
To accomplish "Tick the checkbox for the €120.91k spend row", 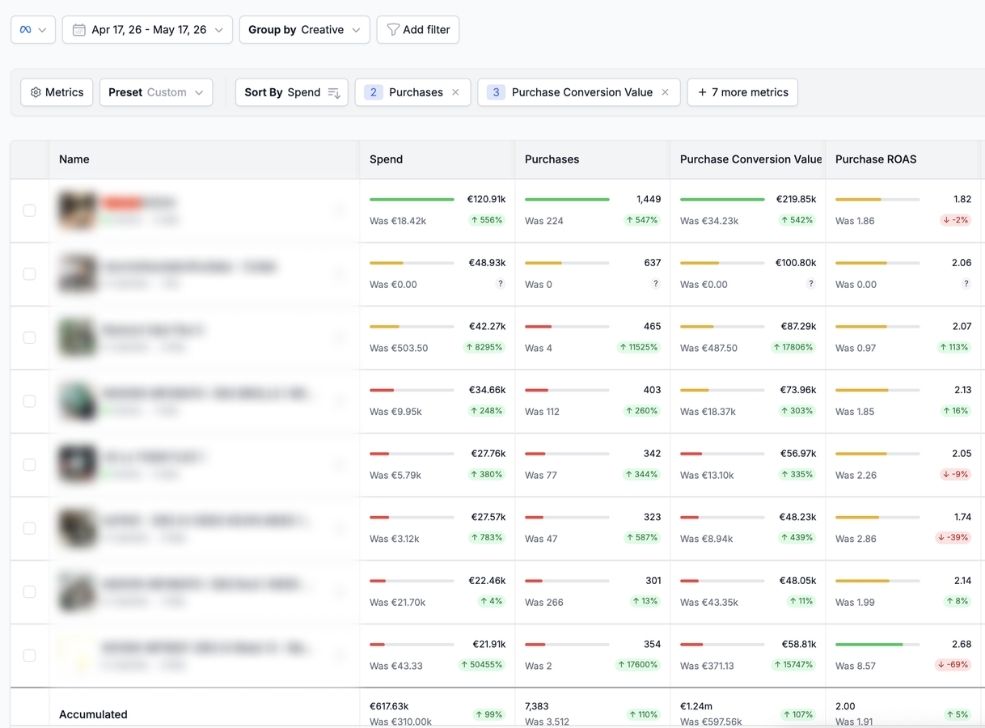I will (30, 210).
